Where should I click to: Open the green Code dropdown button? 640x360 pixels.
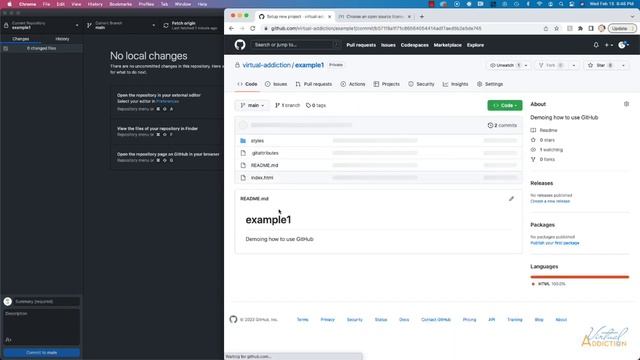tap(504, 105)
